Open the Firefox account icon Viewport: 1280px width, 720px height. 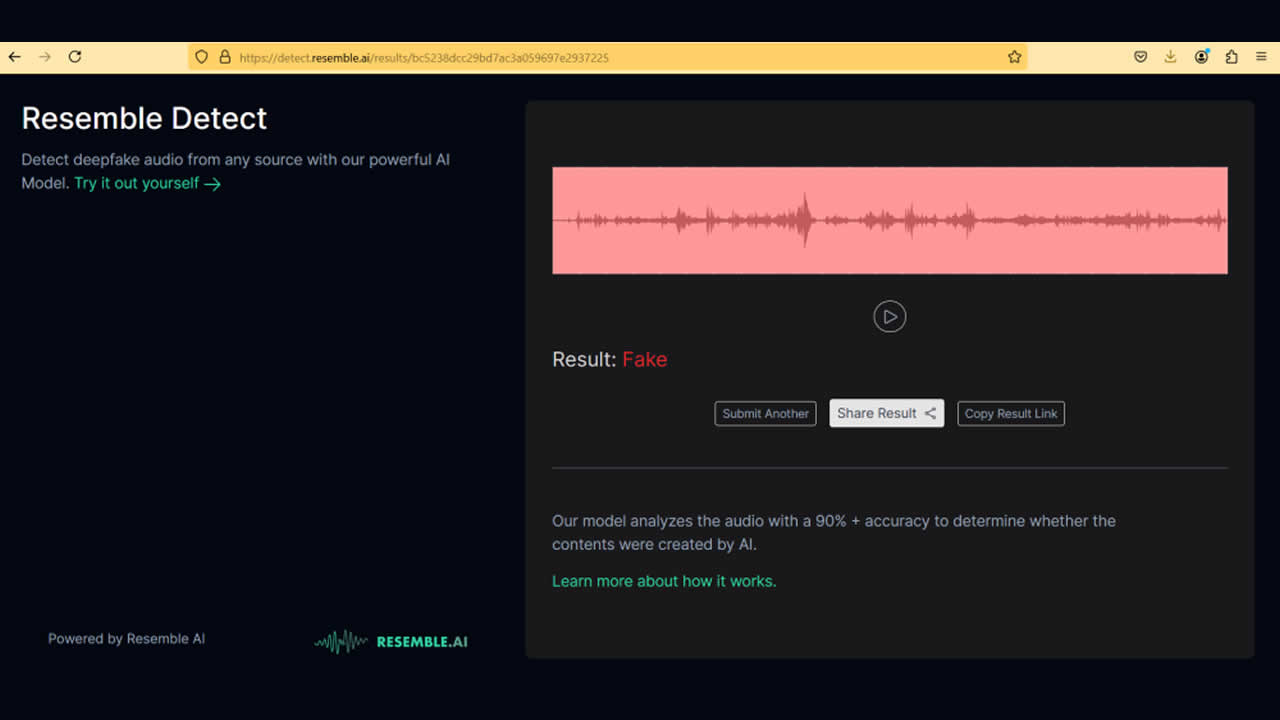(1201, 57)
